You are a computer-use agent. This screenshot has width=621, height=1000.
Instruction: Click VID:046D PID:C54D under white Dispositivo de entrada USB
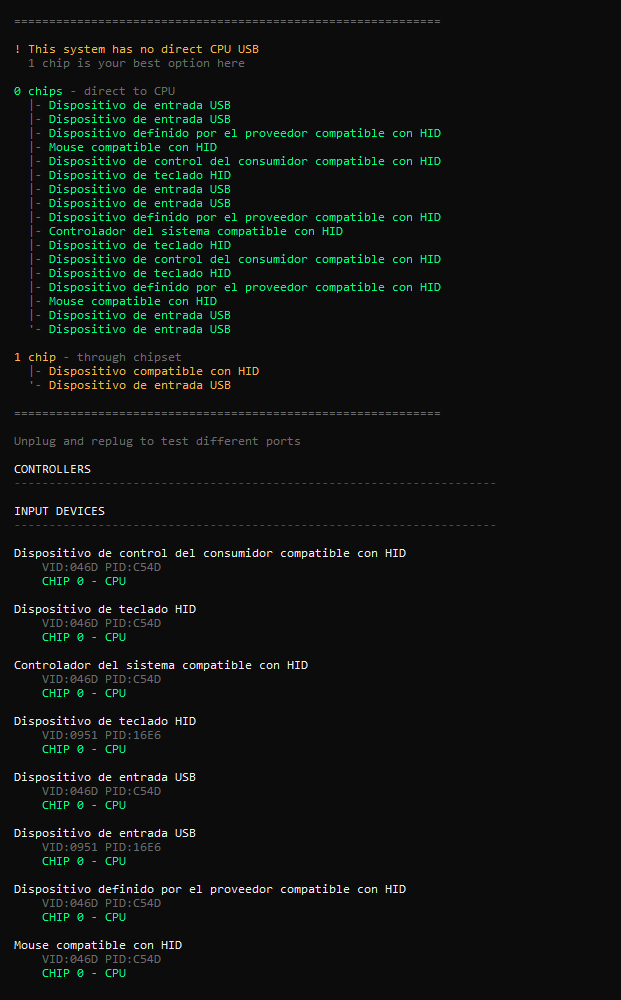[101, 792]
